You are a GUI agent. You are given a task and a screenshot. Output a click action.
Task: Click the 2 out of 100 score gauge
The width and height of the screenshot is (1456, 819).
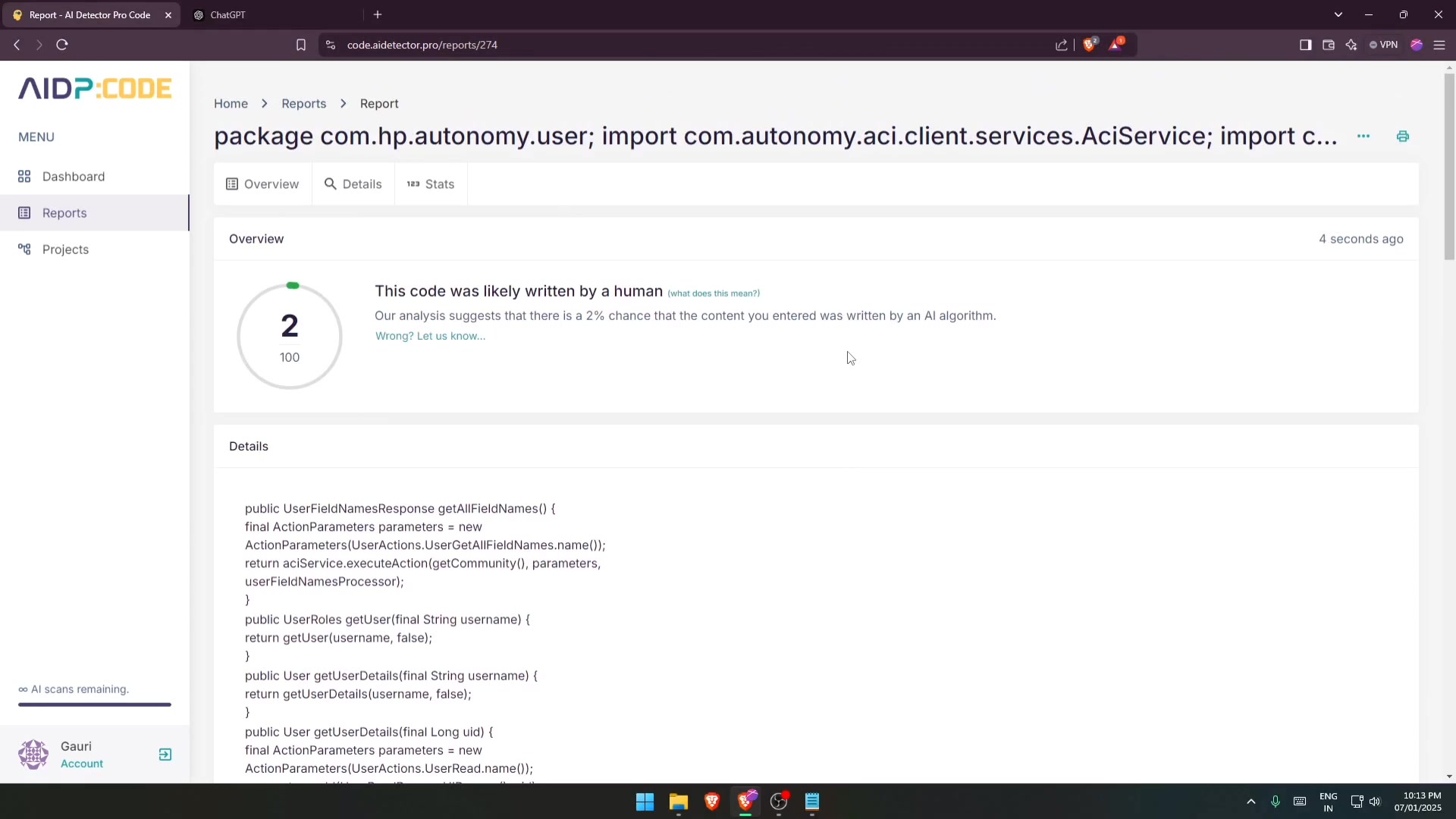[290, 336]
